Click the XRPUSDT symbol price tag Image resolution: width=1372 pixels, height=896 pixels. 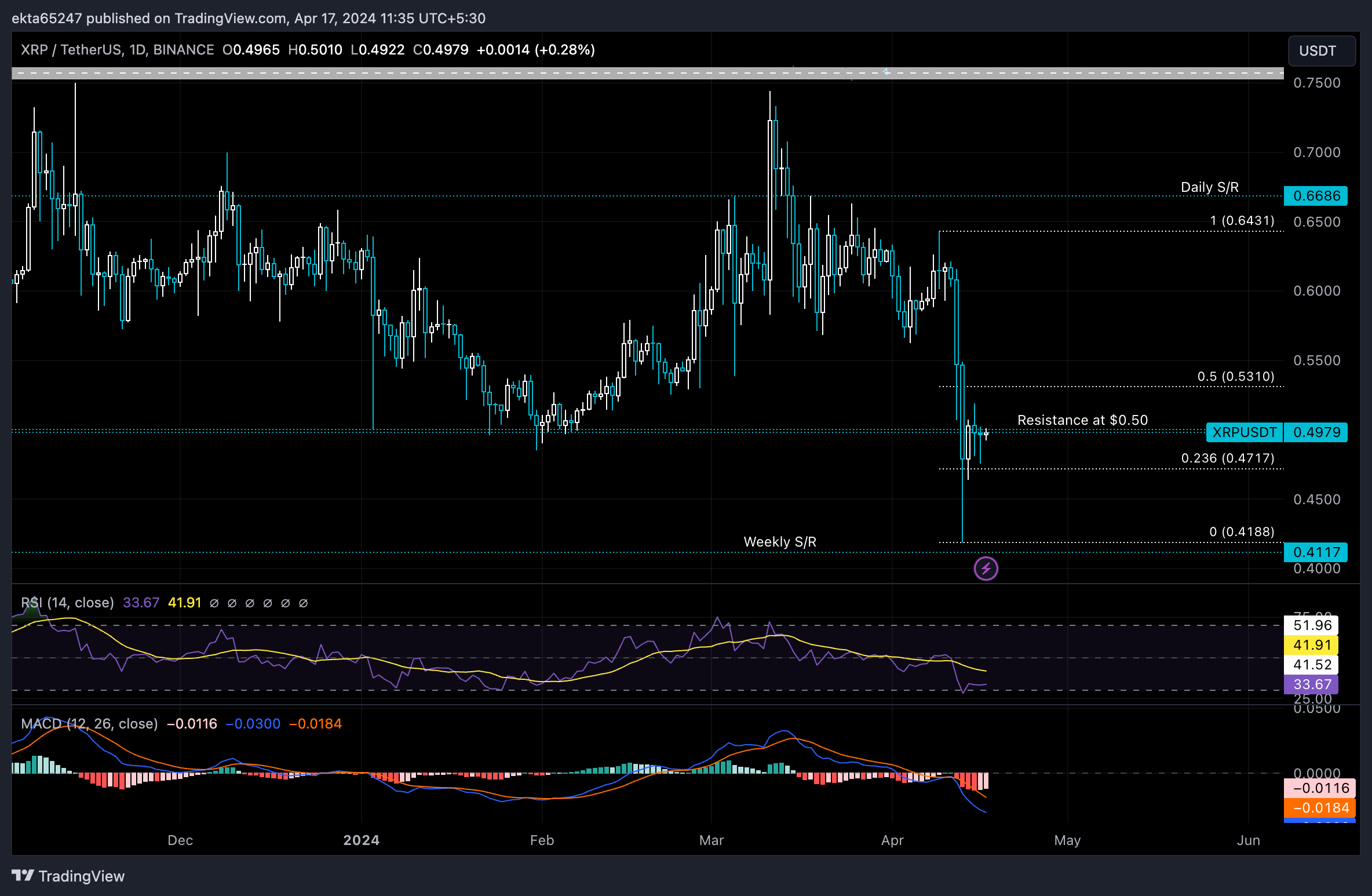click(x=1244, y=432)
